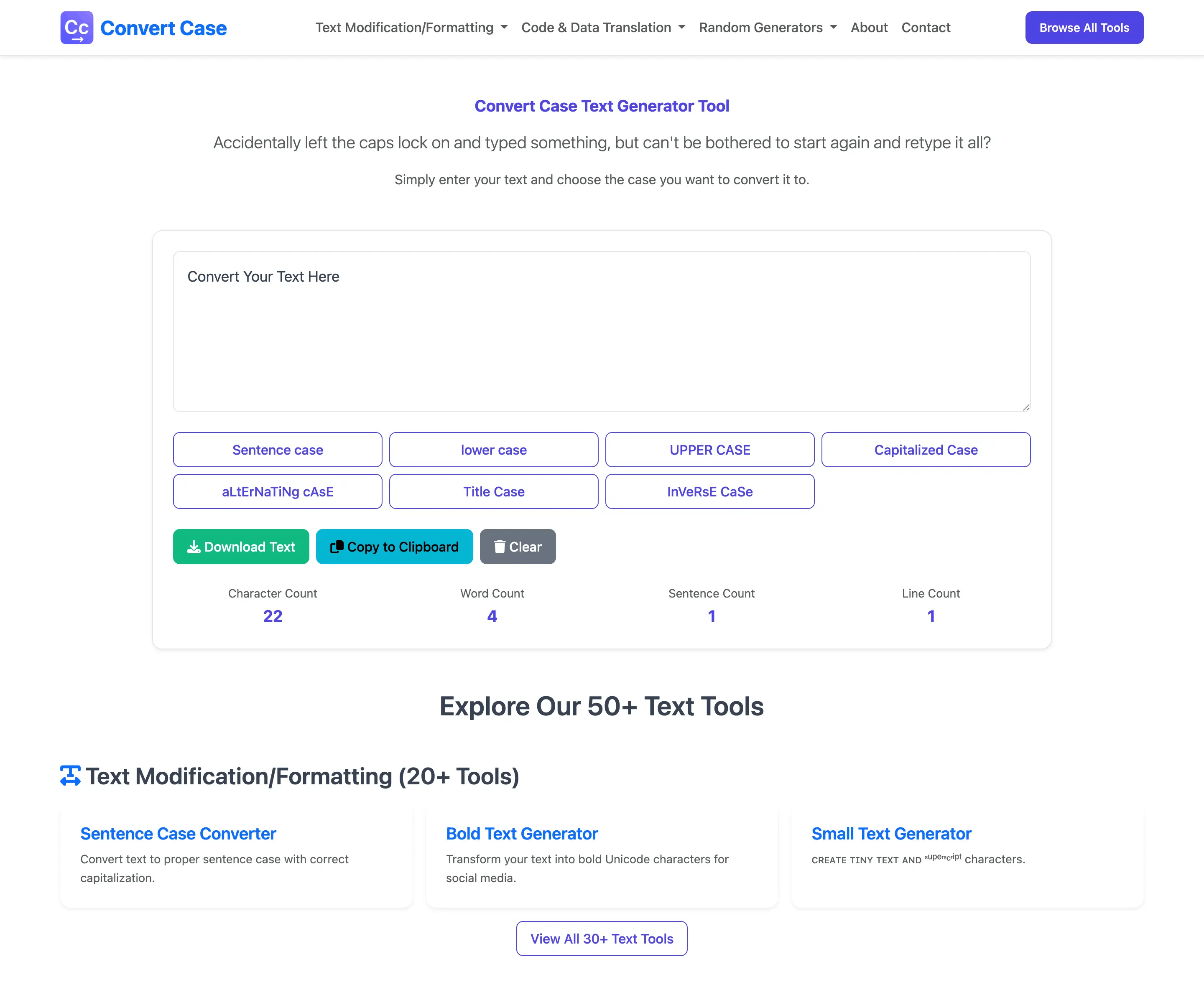Click the download icon on Download Text
The image size is (1204, 987).
[x=194, y=547]
